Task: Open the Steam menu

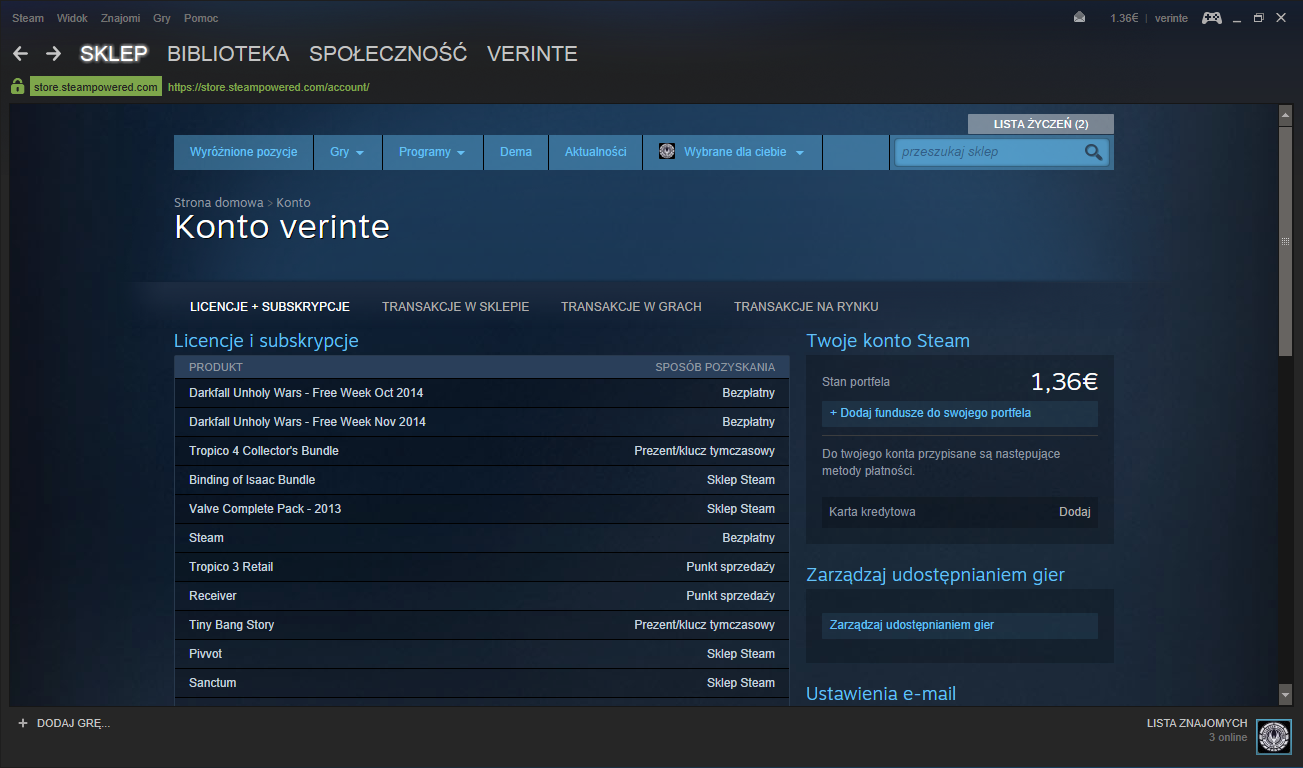Action: [x=28, y=18]
